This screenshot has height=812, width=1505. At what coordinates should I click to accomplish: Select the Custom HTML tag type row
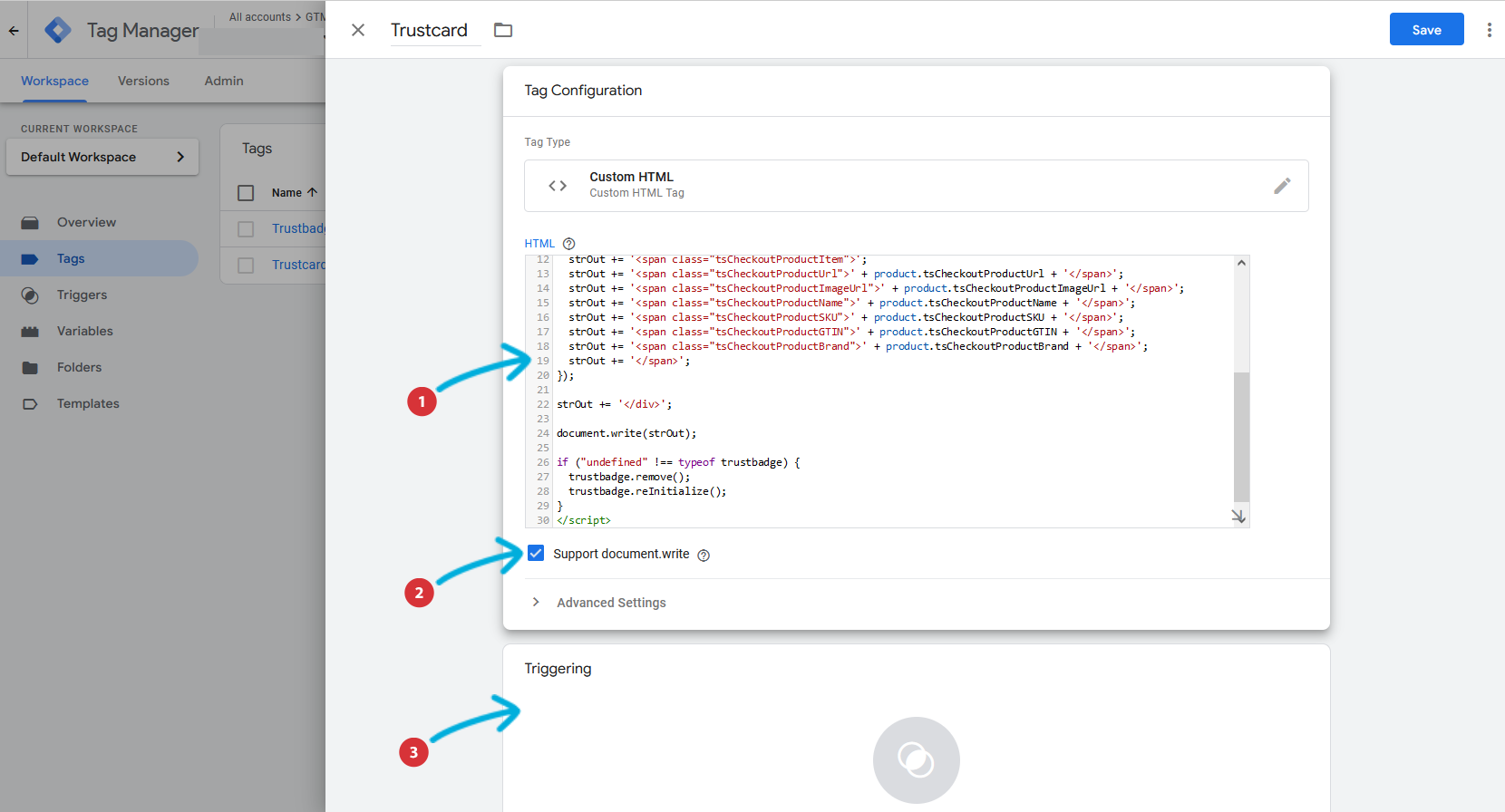[x=916, y=186]
